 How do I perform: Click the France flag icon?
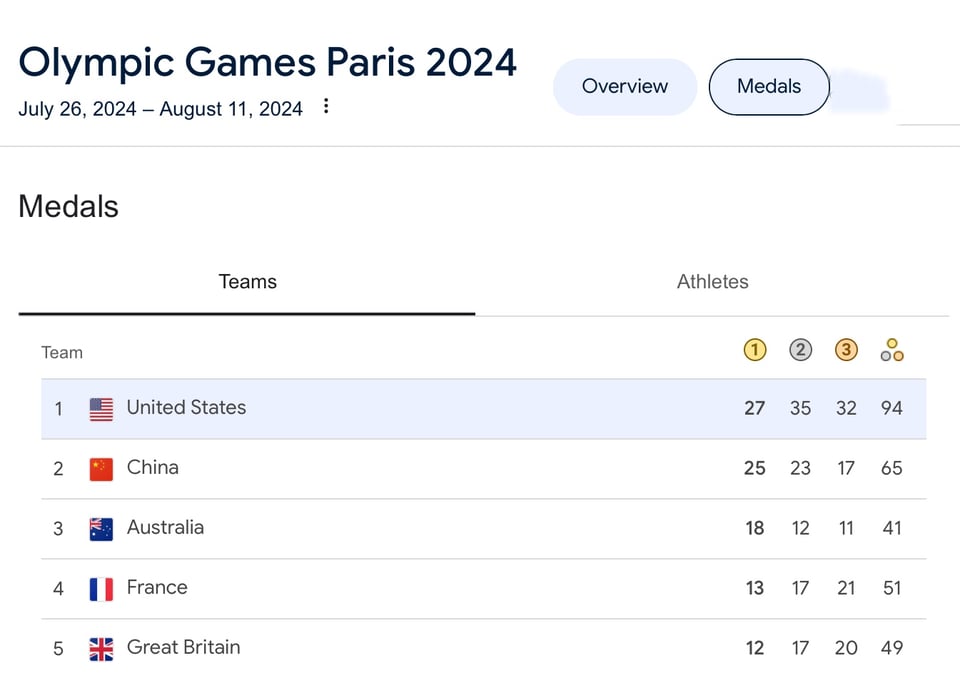tap(101, 589)
